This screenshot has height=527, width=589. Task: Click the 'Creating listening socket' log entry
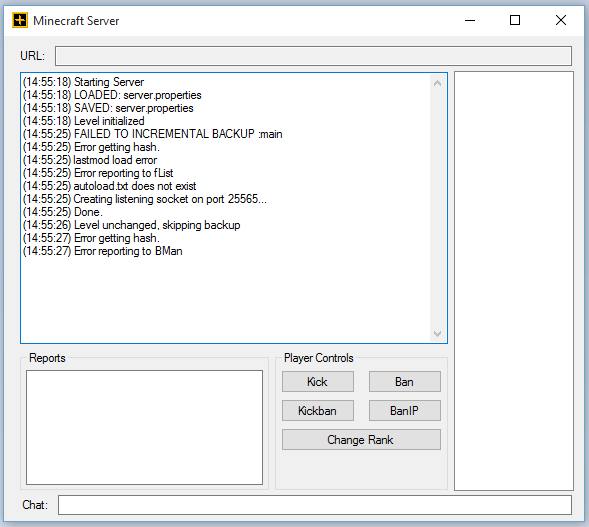pos(145,199)
